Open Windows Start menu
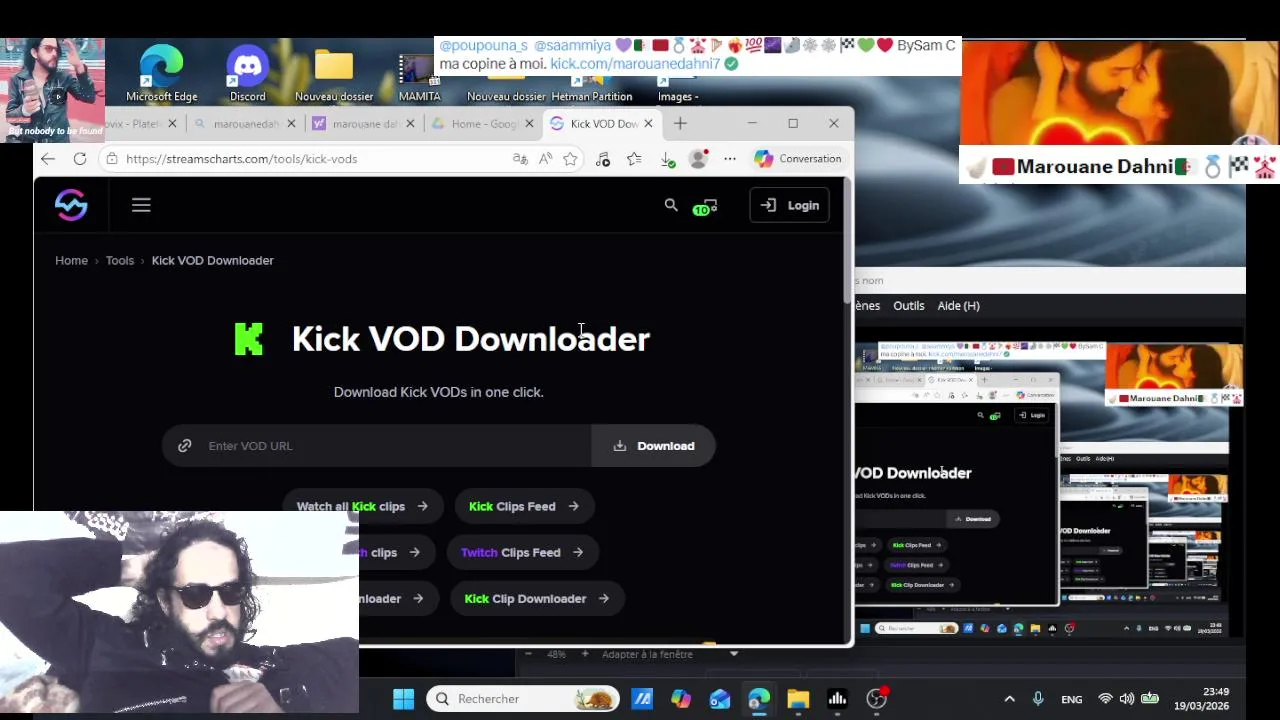 pos(403,699)
